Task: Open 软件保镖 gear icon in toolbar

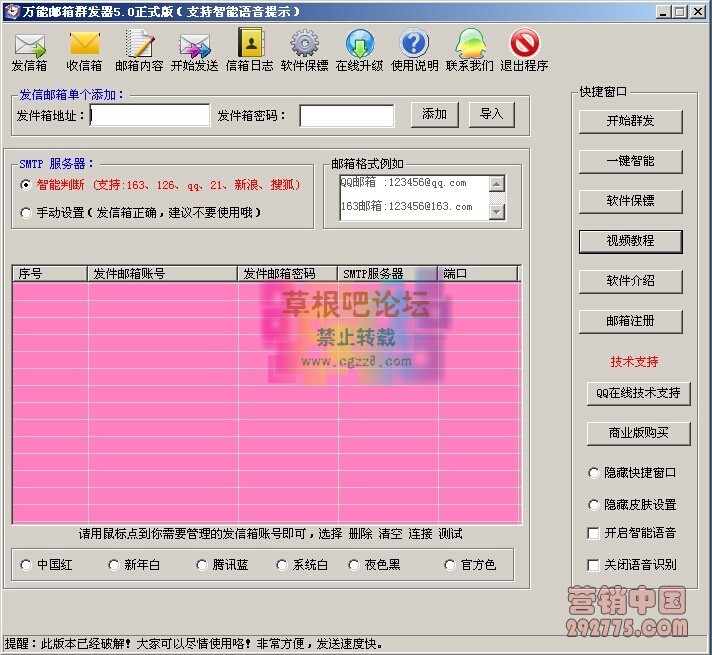Action: point(304,51)
